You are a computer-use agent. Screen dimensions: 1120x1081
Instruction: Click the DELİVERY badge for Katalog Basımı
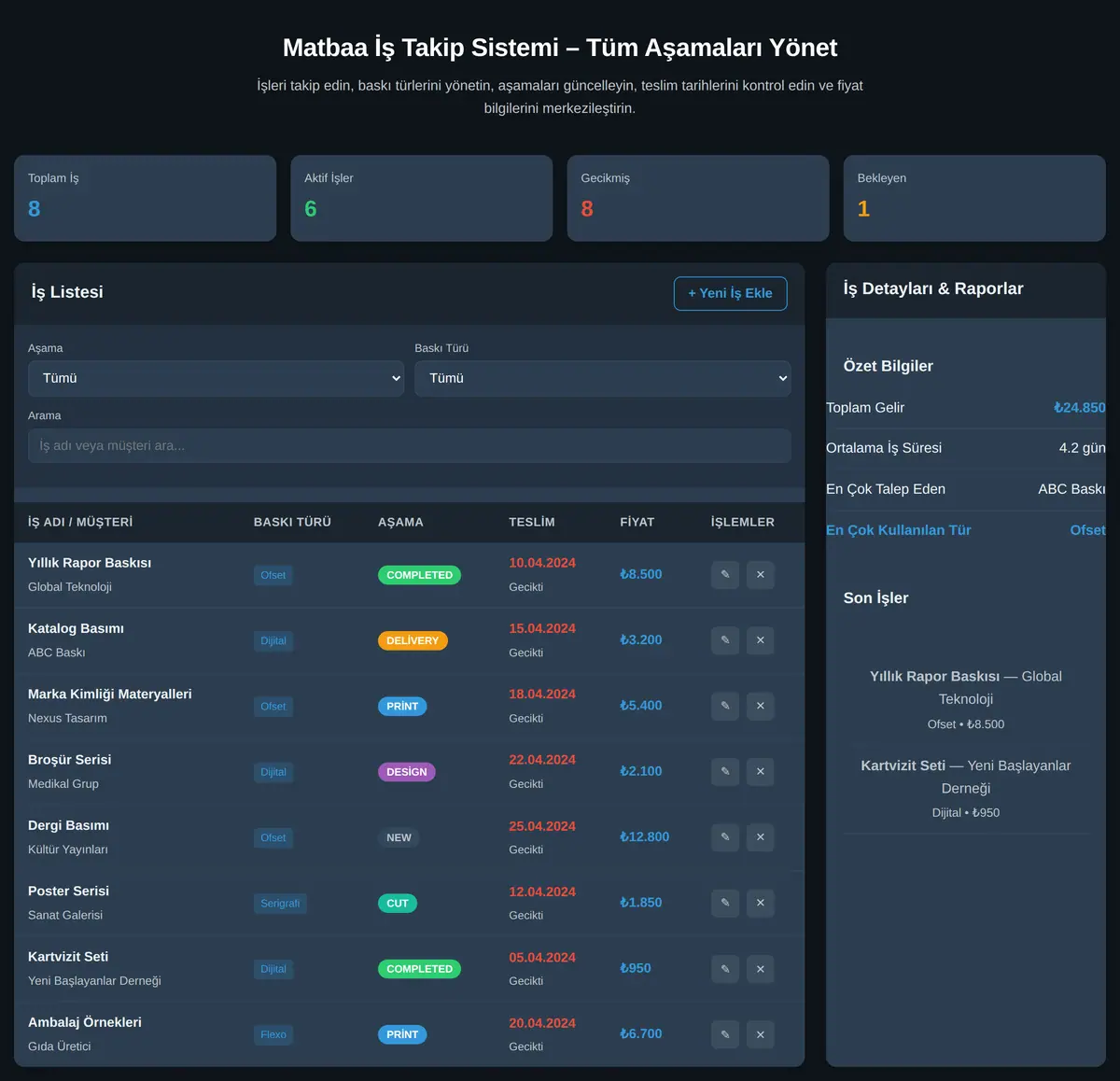click(413, 640)
